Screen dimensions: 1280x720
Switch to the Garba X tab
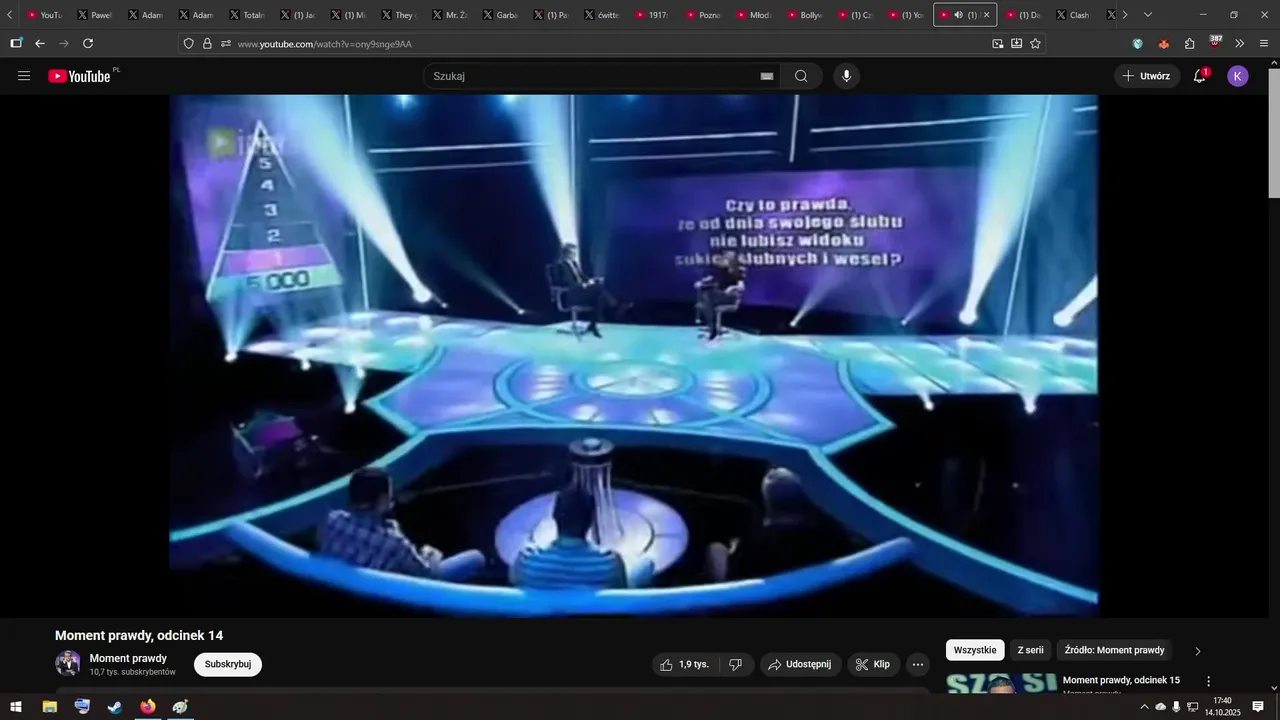(x=502, y=15)
